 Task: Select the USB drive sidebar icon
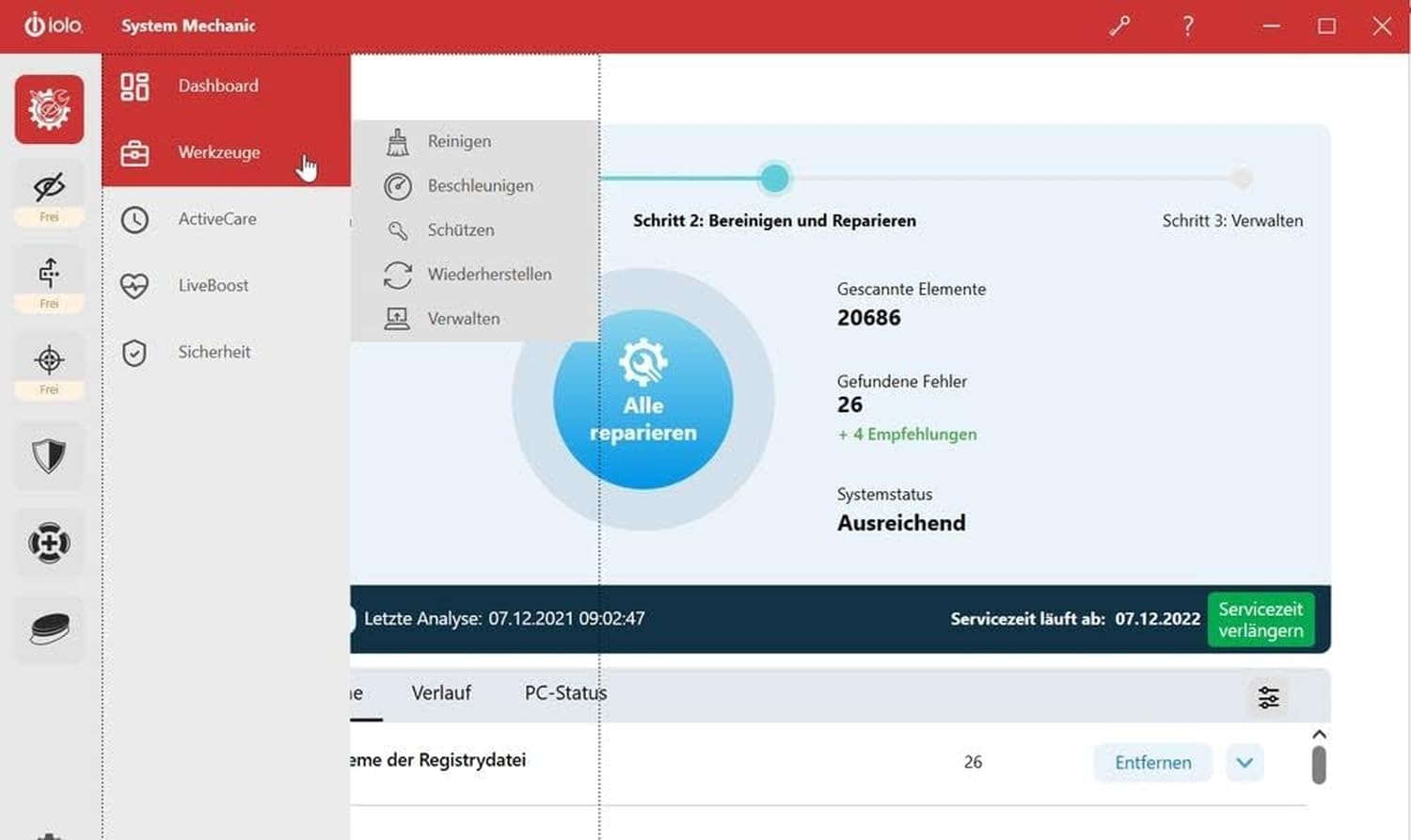pyautogui.click(x=49, y=273)
